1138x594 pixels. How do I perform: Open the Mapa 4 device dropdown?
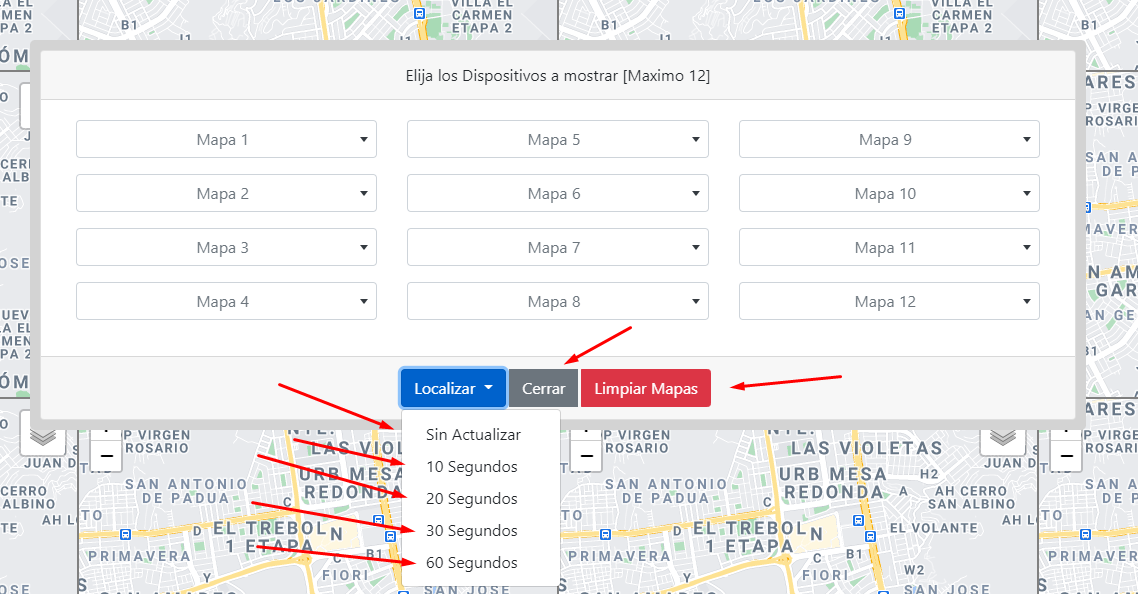tap(226, 302)
